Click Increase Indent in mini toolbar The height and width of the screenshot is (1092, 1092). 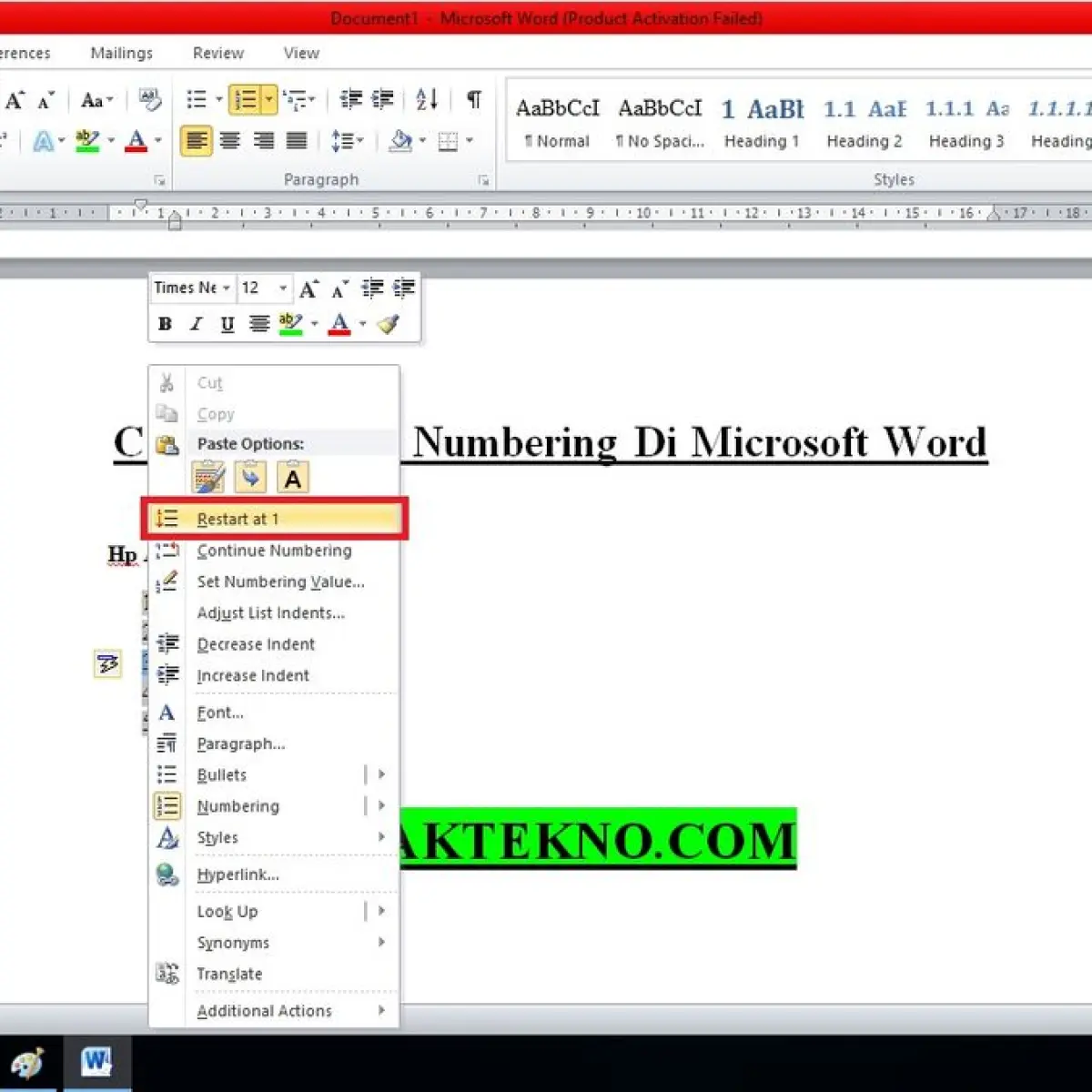click(403, 288)
